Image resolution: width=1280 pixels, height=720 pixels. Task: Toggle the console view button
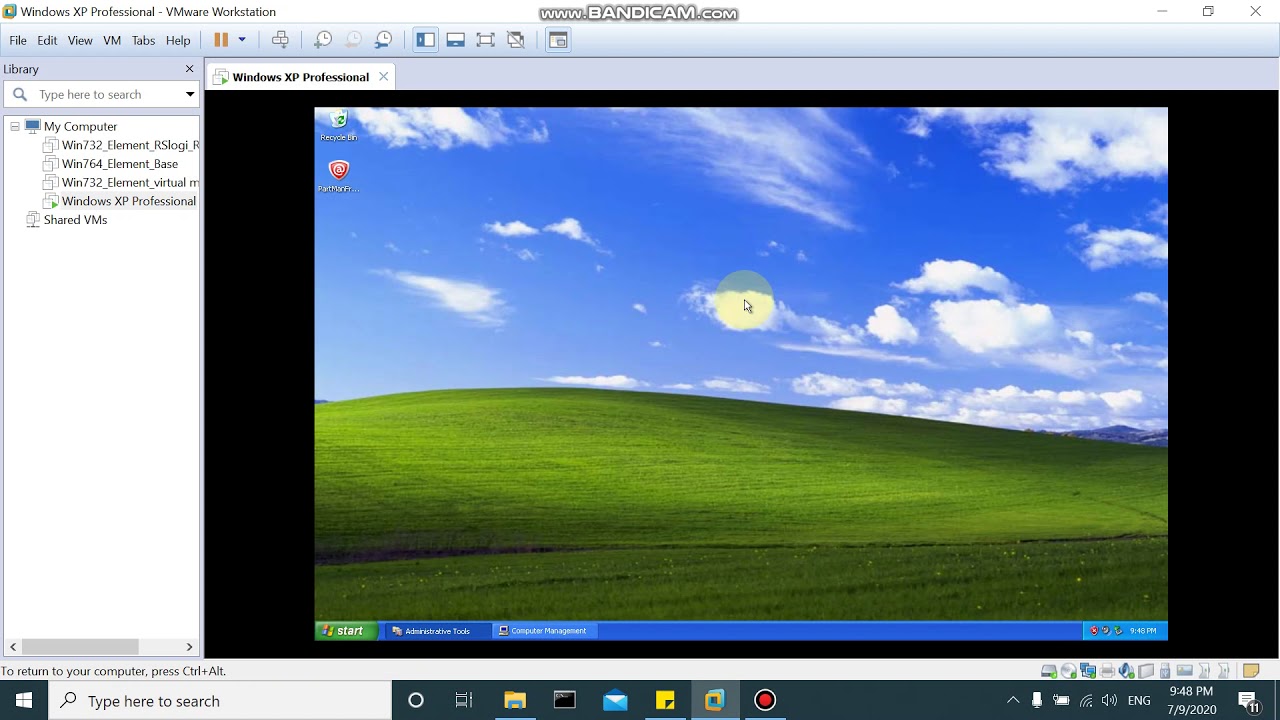pos(558,40)
